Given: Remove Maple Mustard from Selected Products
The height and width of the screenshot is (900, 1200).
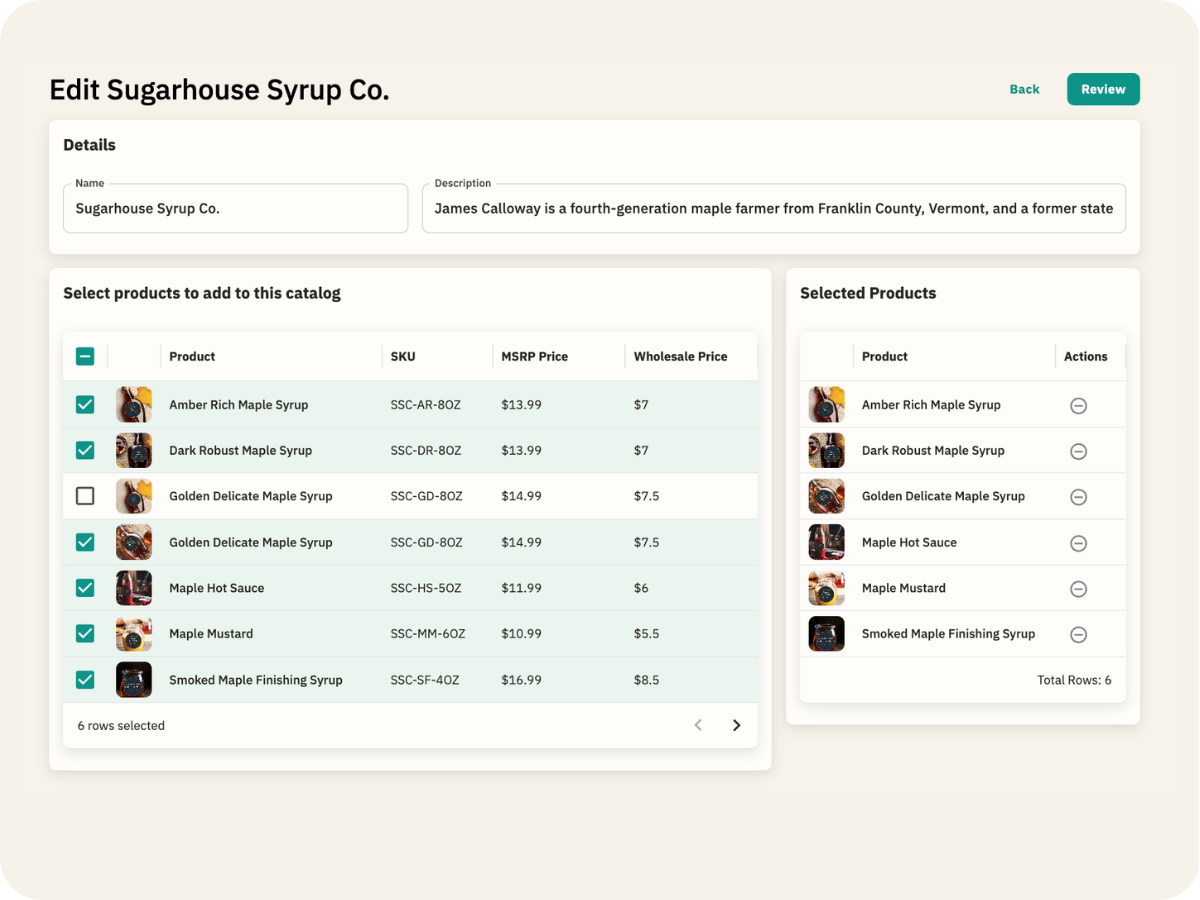Looking at the screenshot, I should pyautogui.click(x=1078, y=589).
